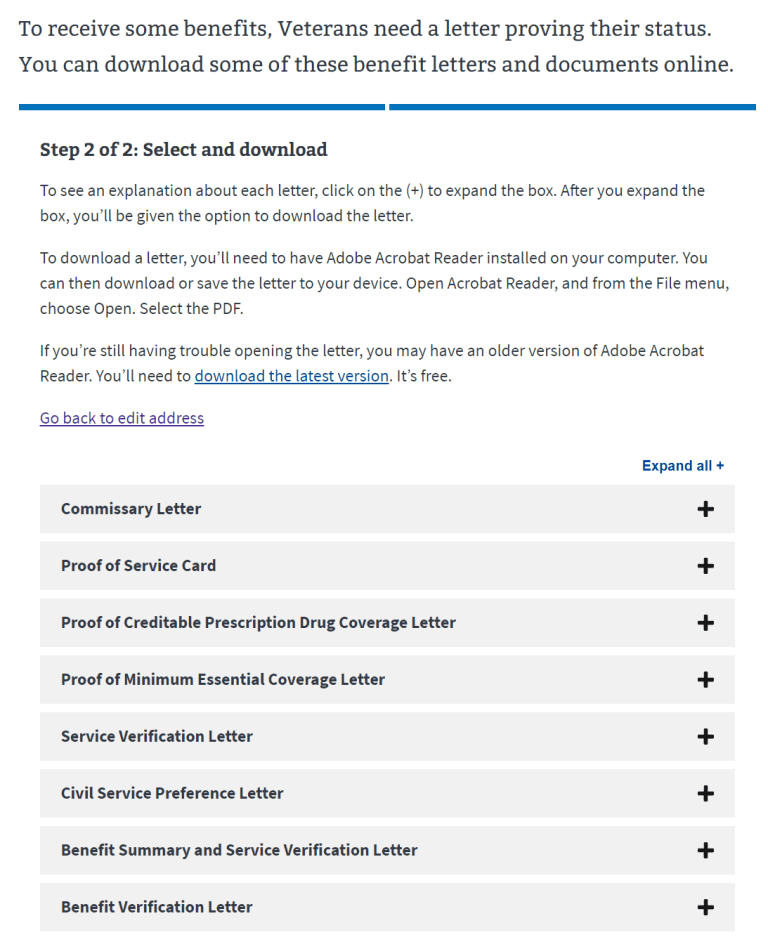The image size is (768, 942).
Task: Select the Benefit Summary and Service Verification header
Action: [x=239, y=850]
